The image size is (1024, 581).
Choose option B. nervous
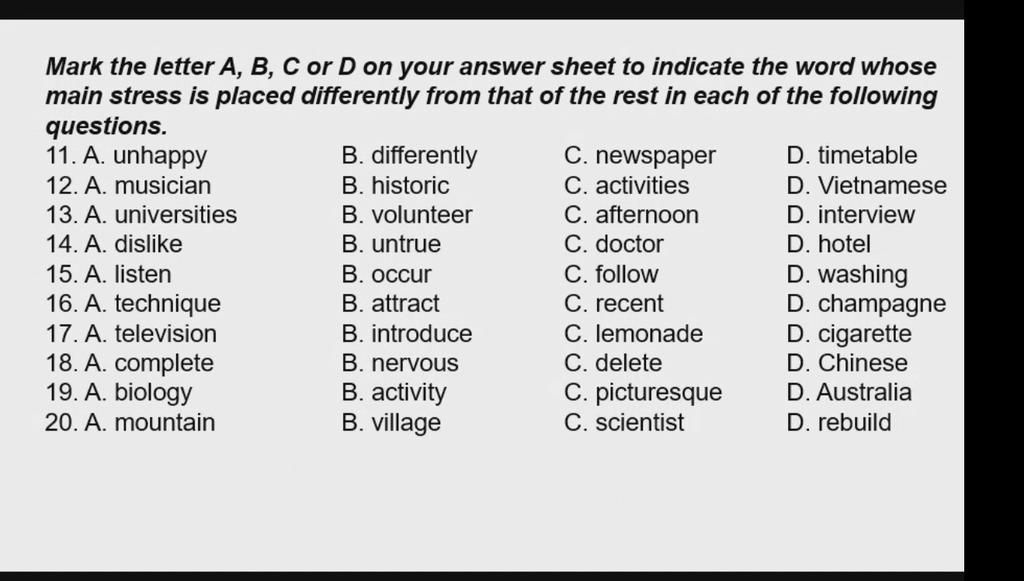pos(400,363)
